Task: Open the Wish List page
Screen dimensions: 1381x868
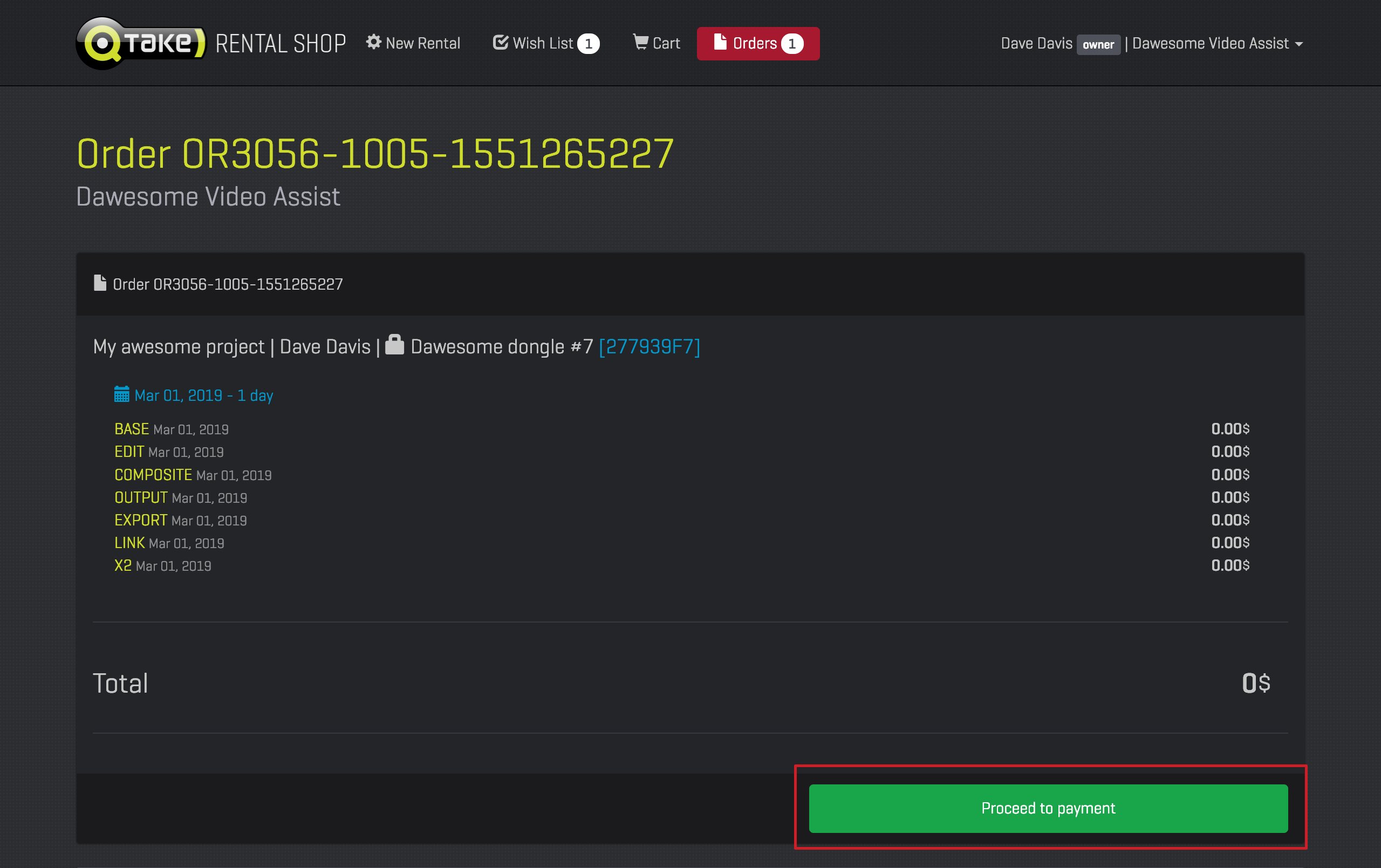Action: pyautogui.click(x=543, y=44)
